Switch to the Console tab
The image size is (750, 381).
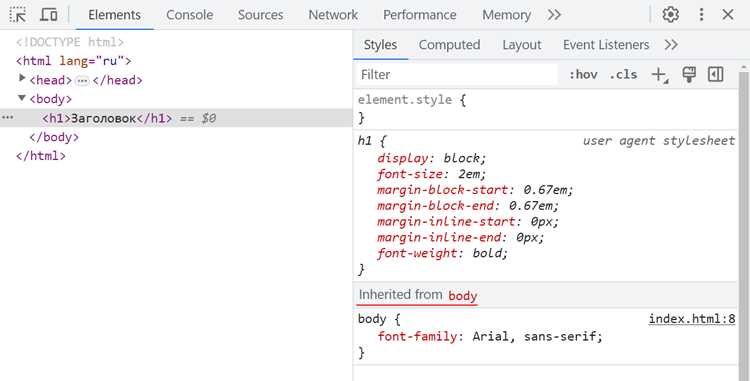(x=189, y=15)
